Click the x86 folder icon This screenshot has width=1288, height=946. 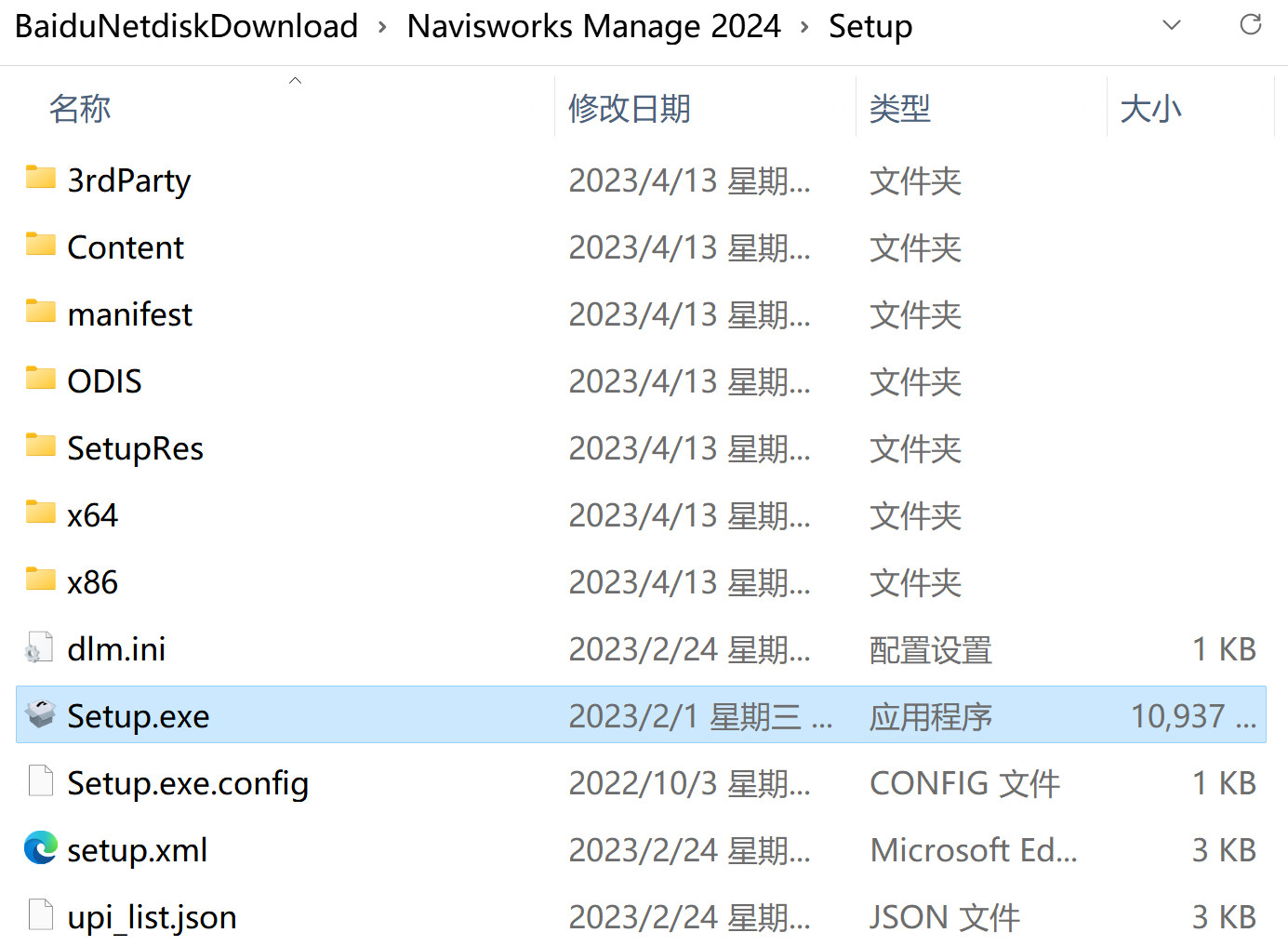click(40, 579)
